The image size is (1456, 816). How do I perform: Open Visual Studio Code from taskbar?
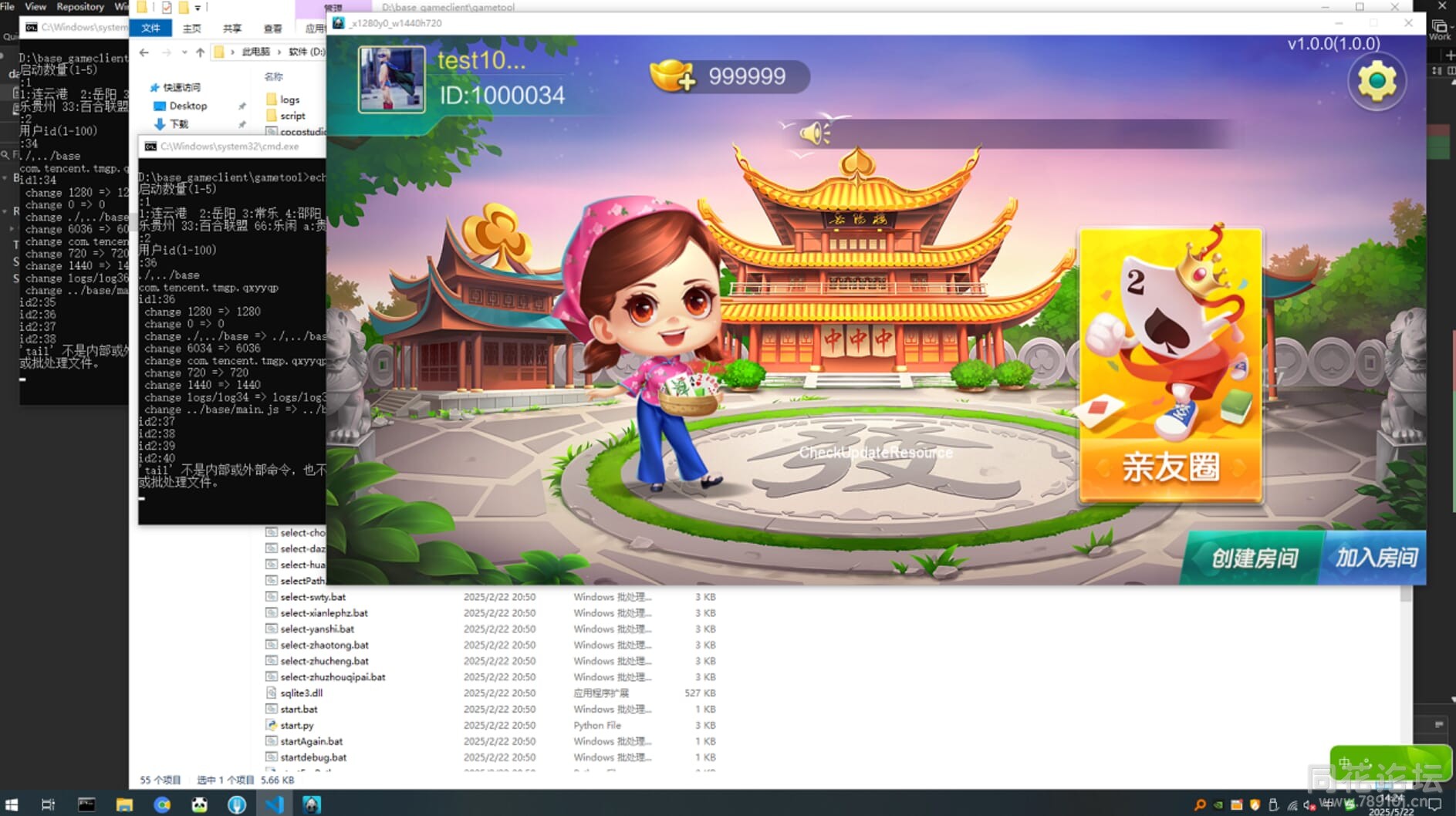(x=275, y=804)
